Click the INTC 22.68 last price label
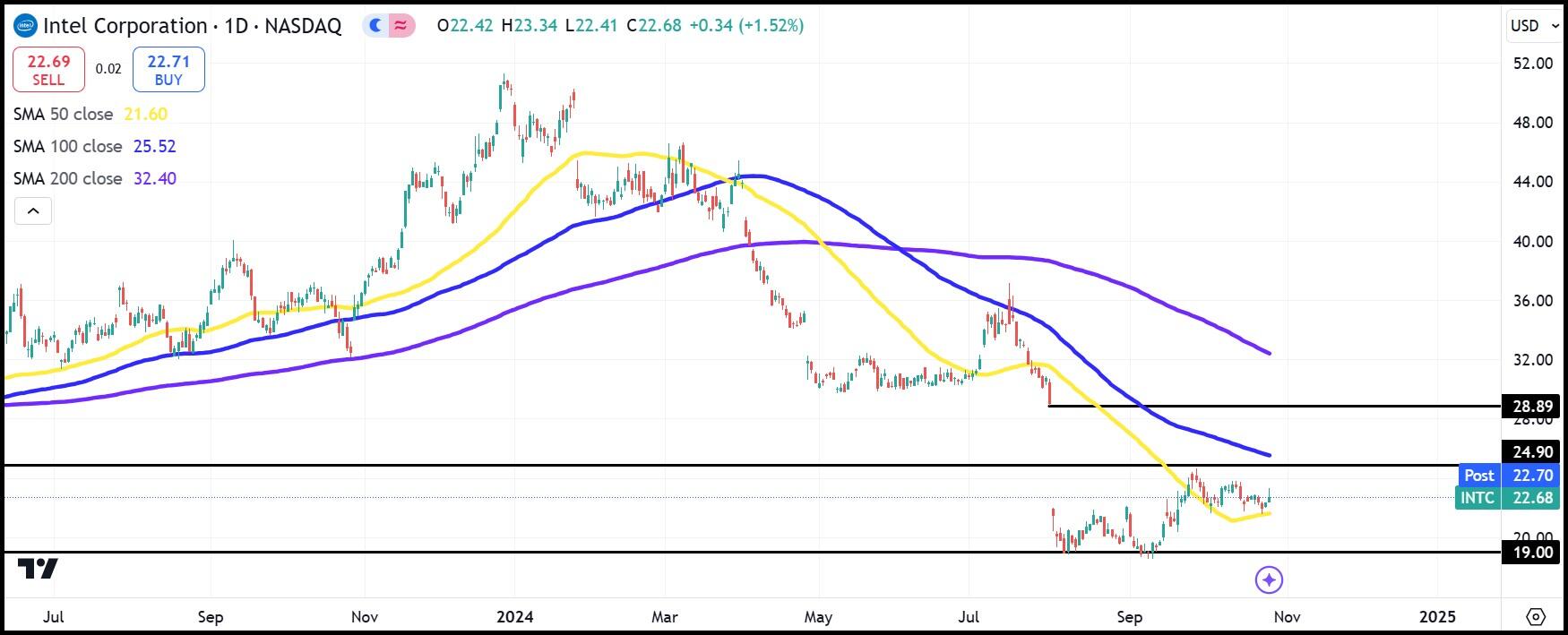The height and width of the screenshot is (635, 1568). 1507,498
